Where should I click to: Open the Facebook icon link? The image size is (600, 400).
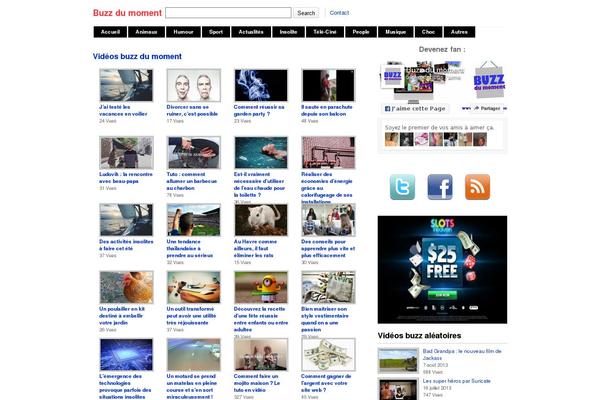click(440, 187)
